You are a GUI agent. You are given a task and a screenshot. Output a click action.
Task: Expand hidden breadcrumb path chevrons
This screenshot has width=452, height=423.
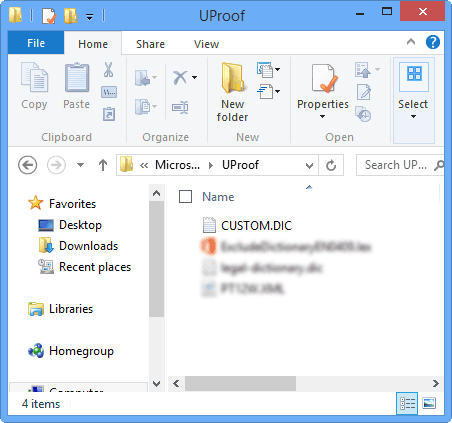(144, 165)
